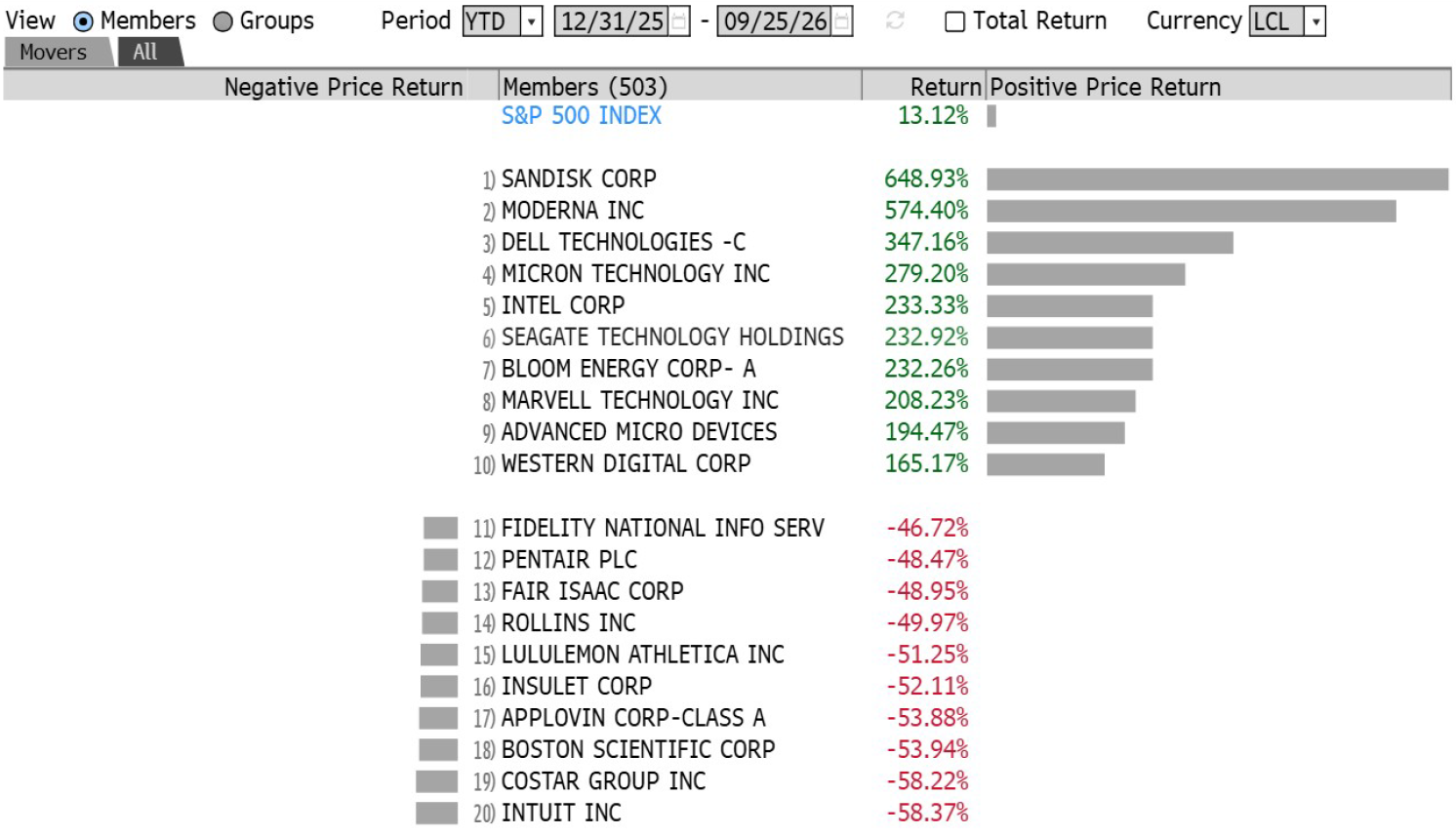Open the S&P 500 INDEX link
This screenshot has width=1456, height=836.
pos(582,116)
